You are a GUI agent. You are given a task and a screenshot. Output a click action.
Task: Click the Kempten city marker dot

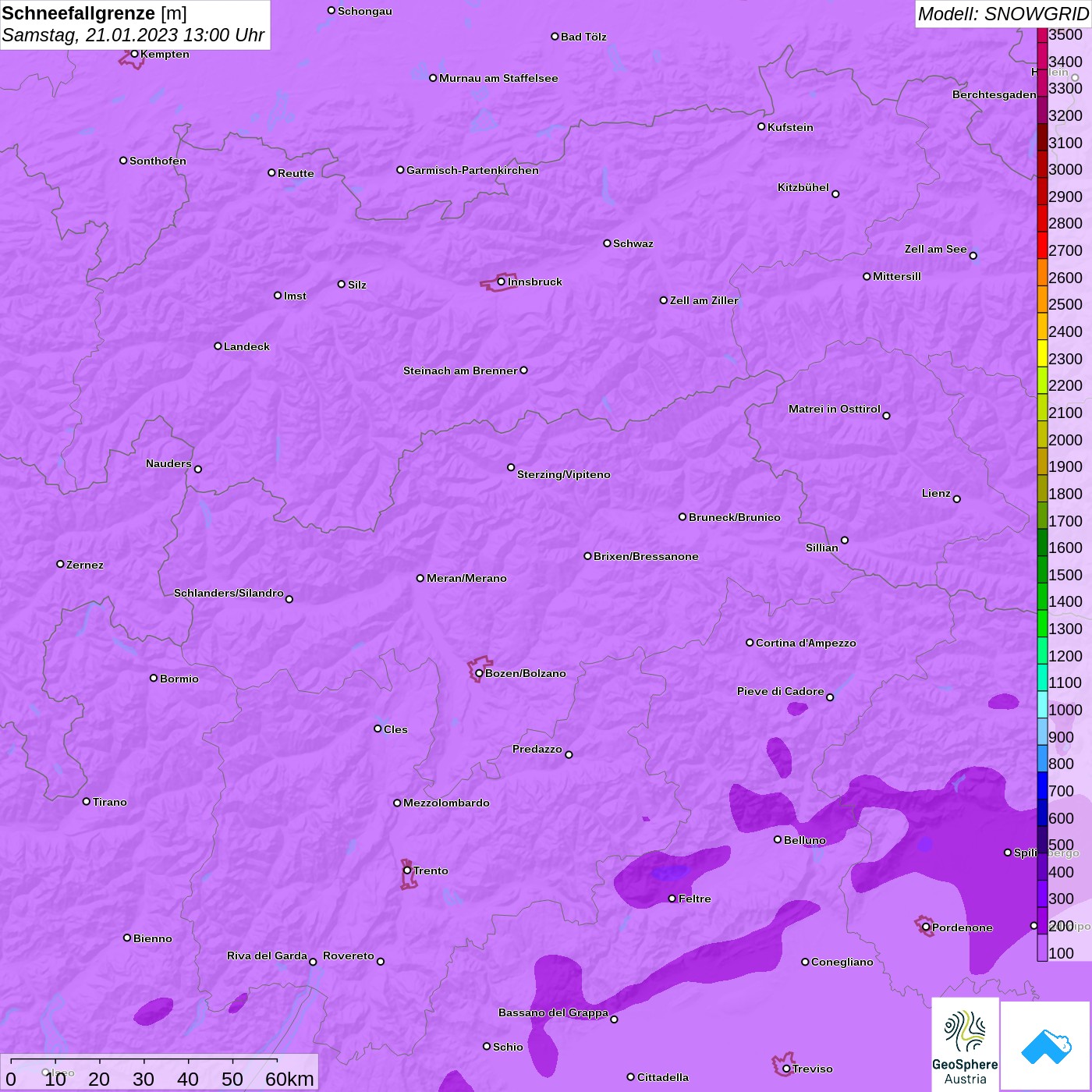134,54
